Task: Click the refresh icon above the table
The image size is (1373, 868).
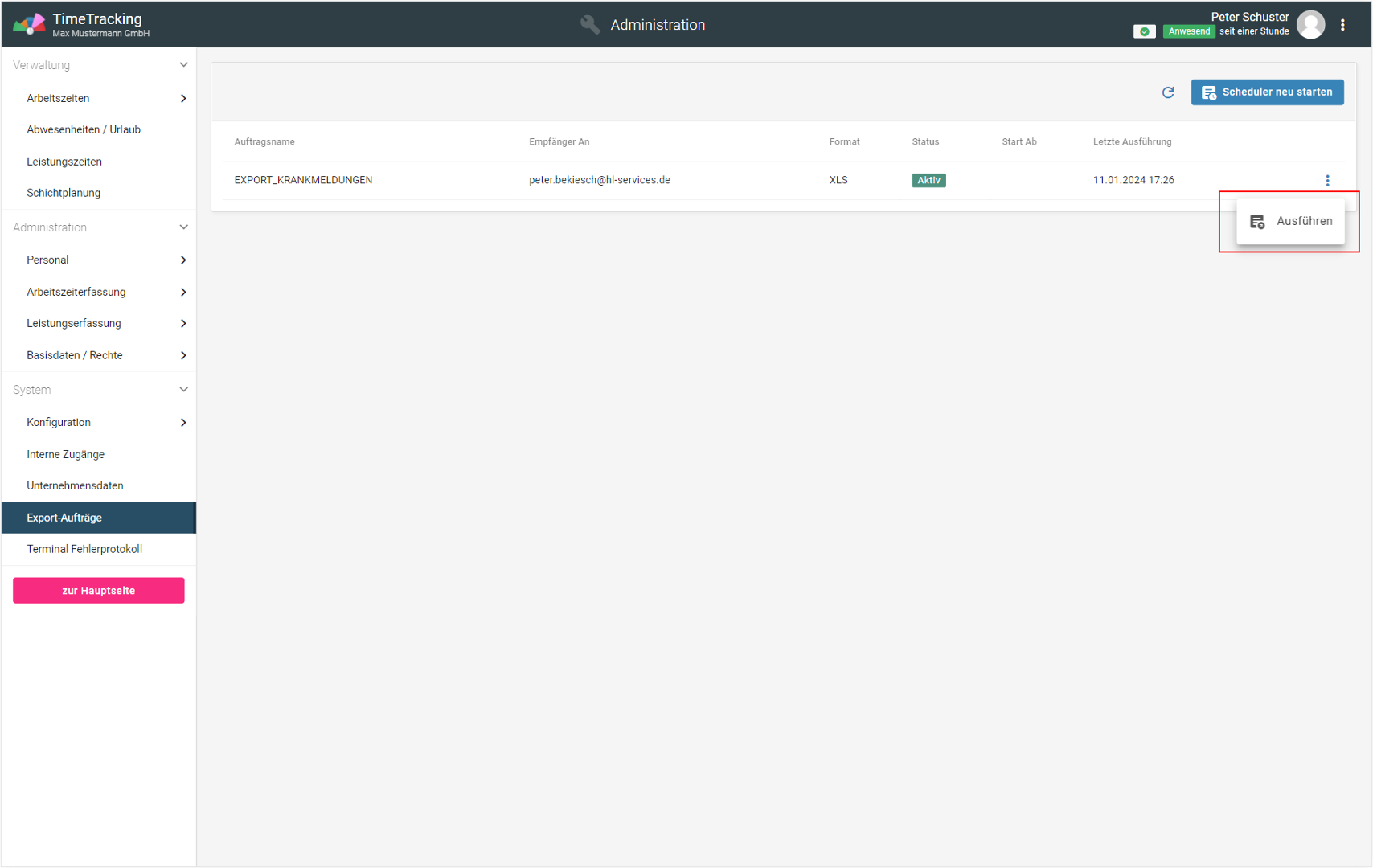Action: click(1168, 92)
